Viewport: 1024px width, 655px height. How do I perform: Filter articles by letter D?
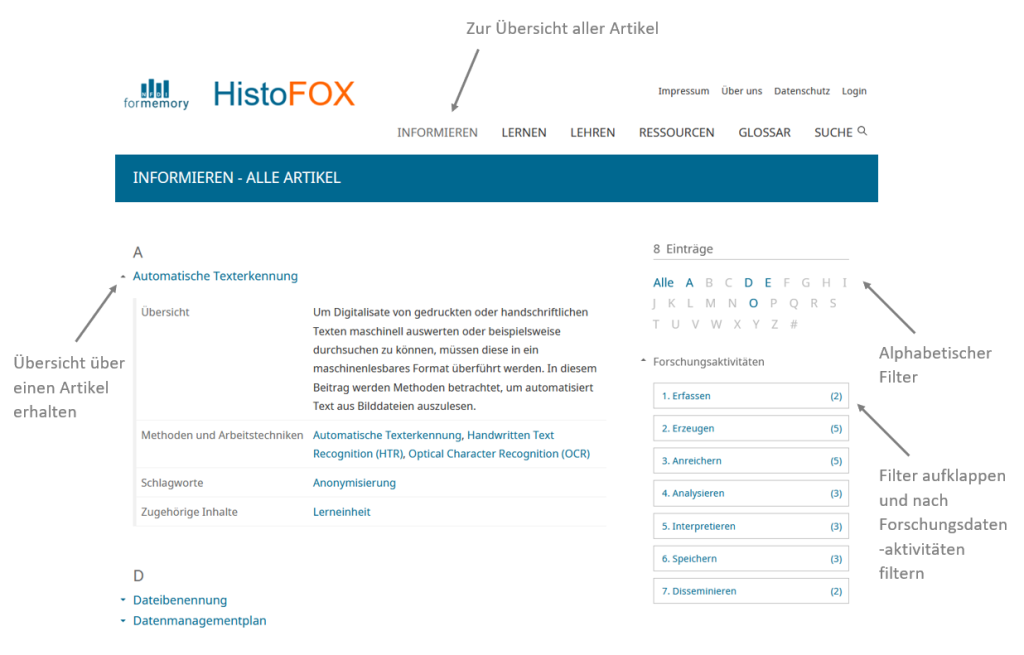click(749, 283)
